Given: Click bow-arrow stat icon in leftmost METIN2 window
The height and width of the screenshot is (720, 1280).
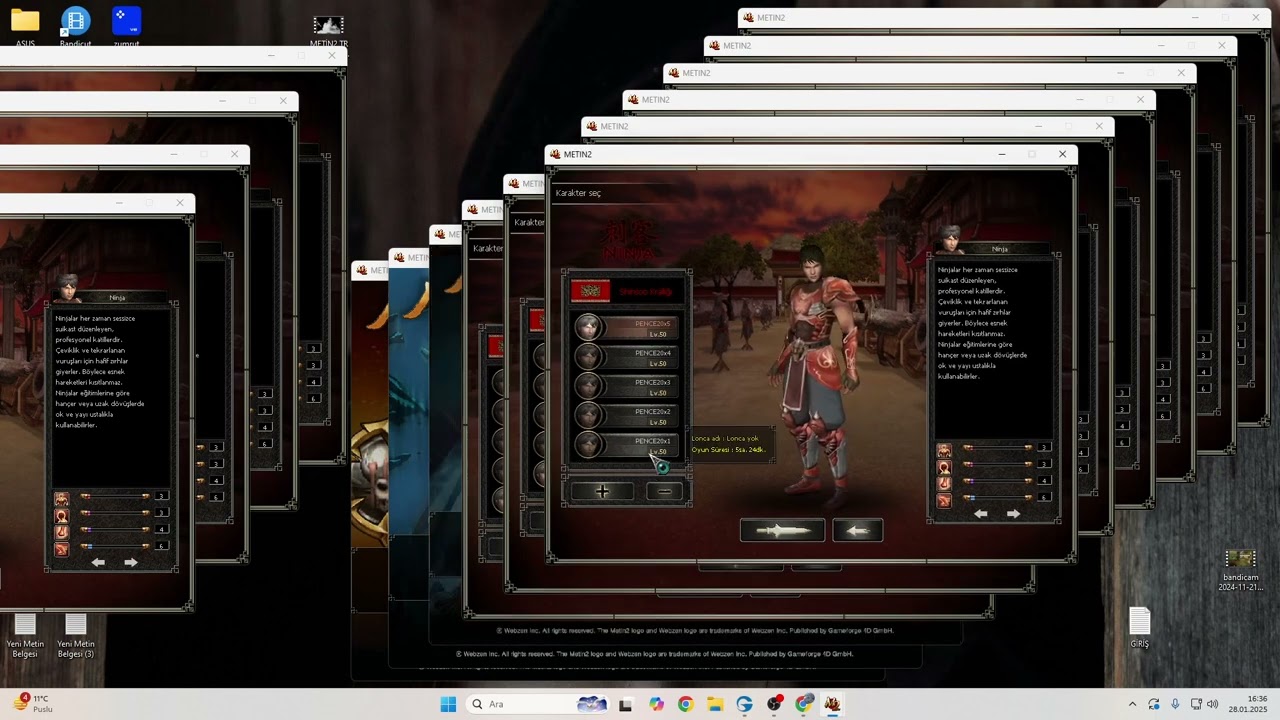Looking at the screenshot, I should coord(61,548).
